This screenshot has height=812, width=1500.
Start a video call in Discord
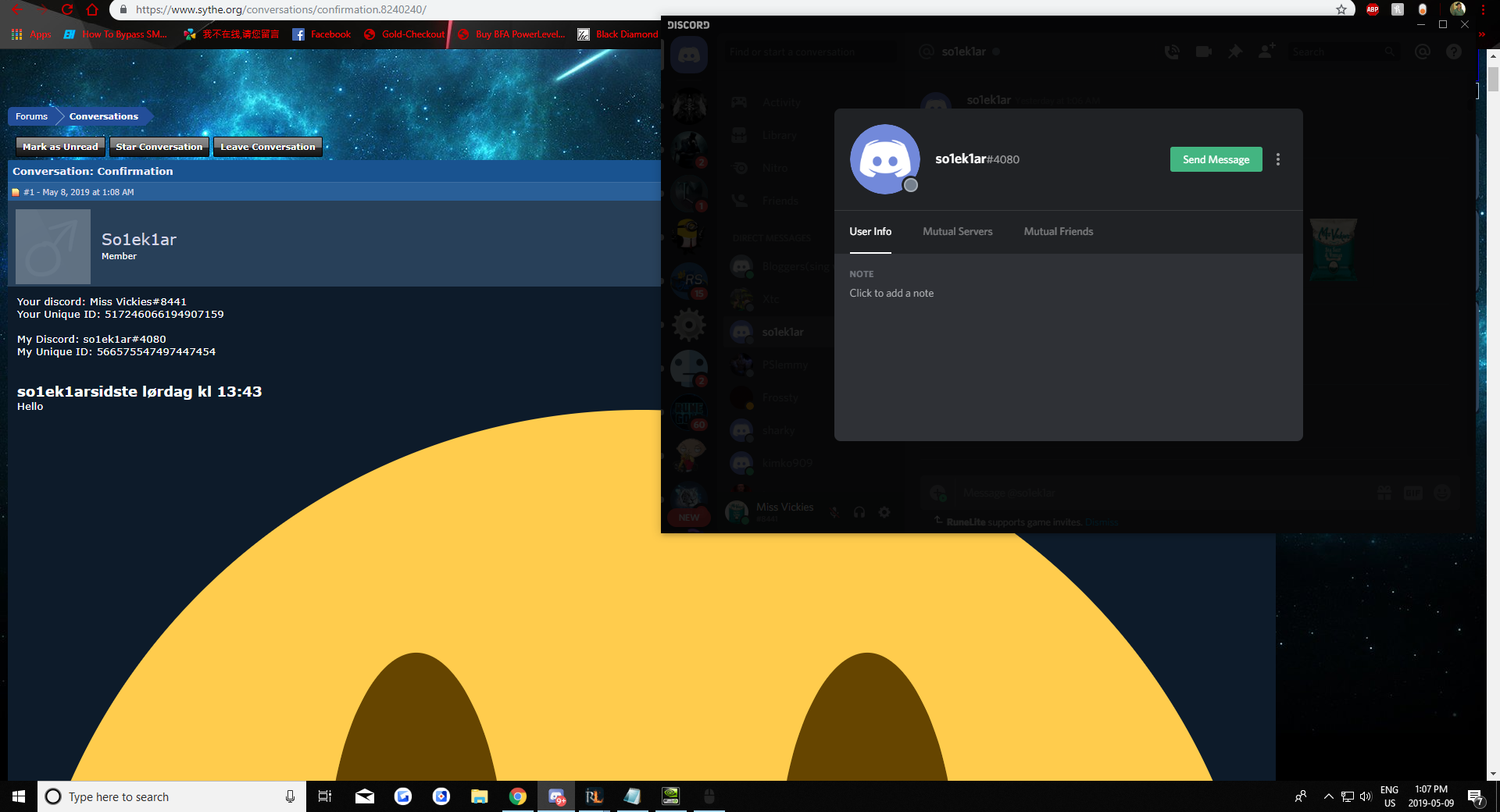pyautogui.click(x=1203, y=52)
